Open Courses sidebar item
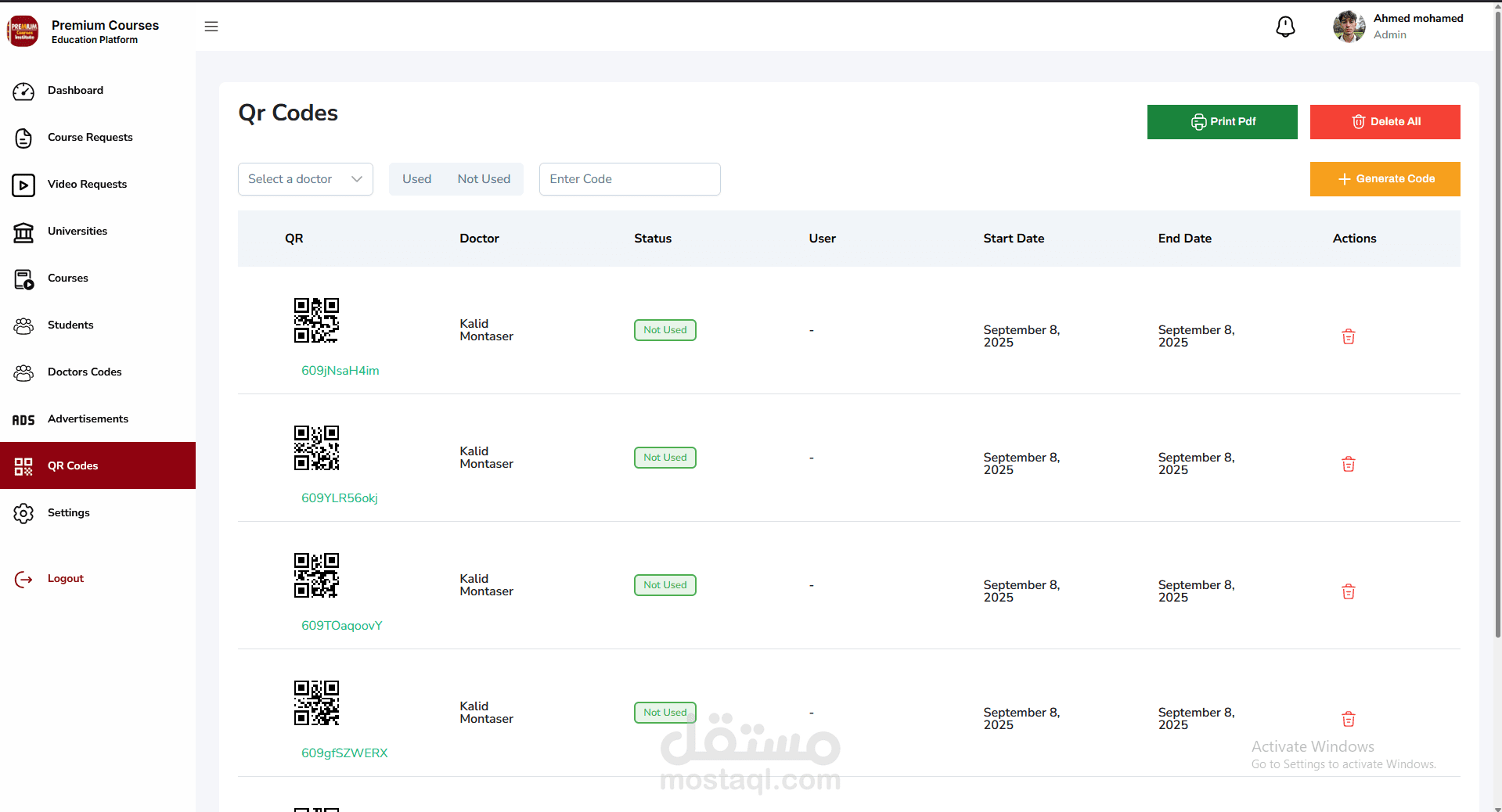1502x812 pixels. point(98,278)
